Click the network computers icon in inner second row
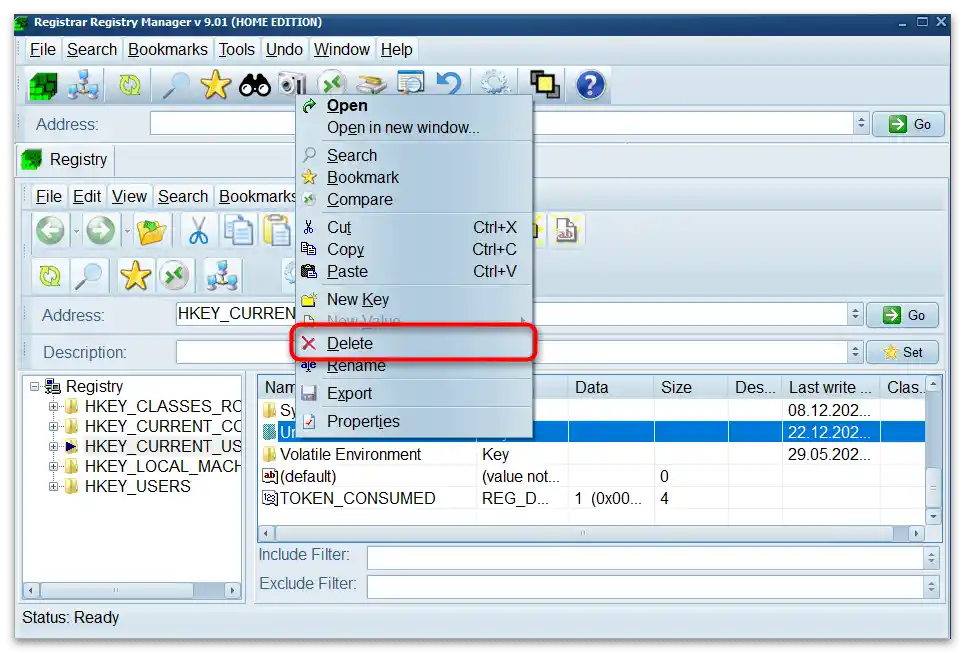The width and height of the screenshot is (965, 653). tap(222, 276)
